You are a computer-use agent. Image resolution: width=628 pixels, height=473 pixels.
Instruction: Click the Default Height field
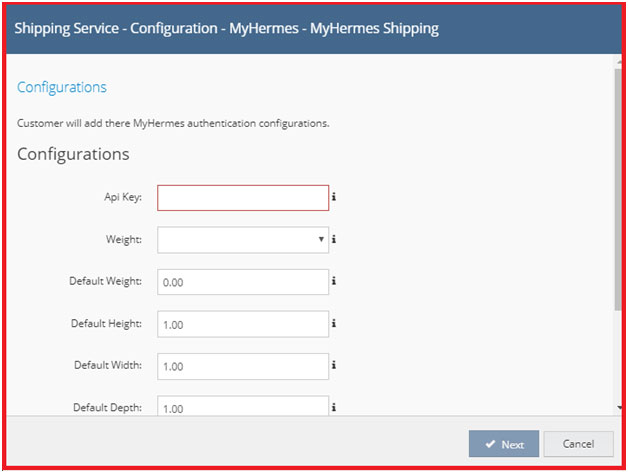coord(243,324)
